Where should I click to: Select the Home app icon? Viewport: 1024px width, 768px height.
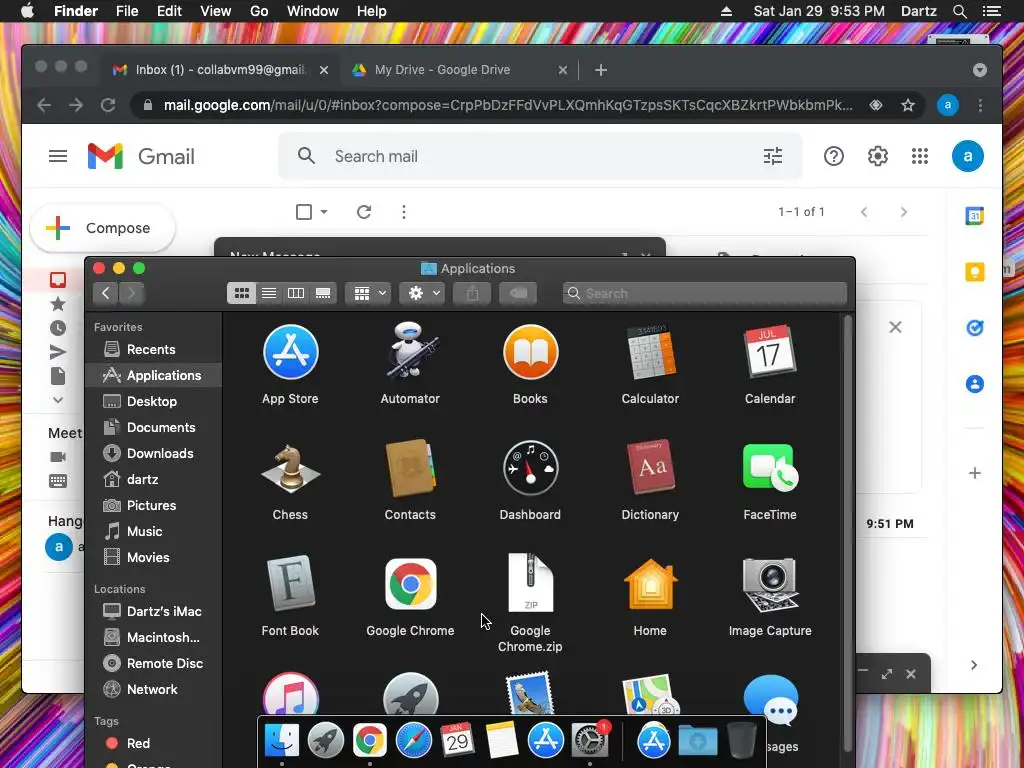click(x=650, y=584)
